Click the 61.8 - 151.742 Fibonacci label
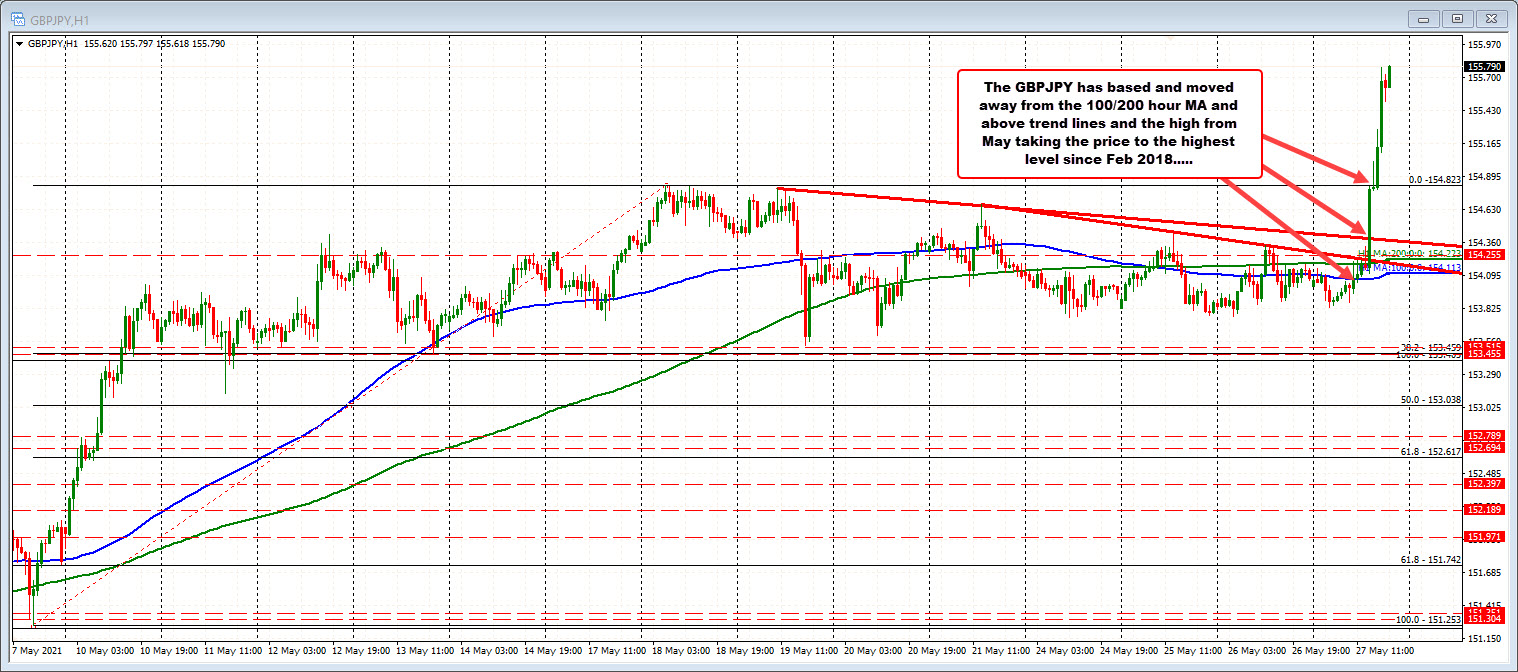The width and height of the screenshot is (1518, 672). pyautogui.click(x=1430, y=560)
